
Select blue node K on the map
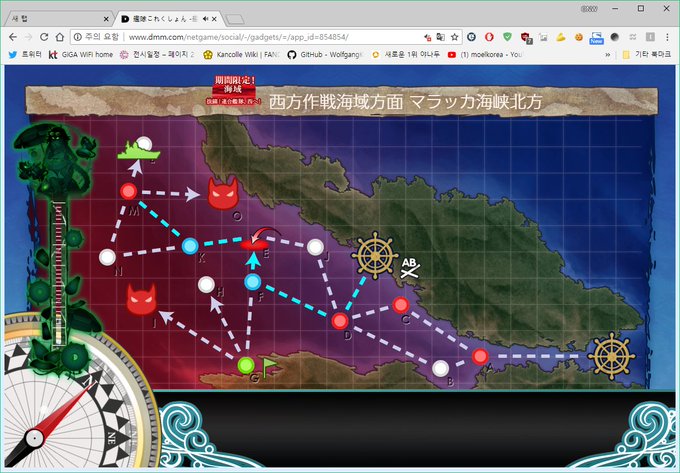[190, 246]
